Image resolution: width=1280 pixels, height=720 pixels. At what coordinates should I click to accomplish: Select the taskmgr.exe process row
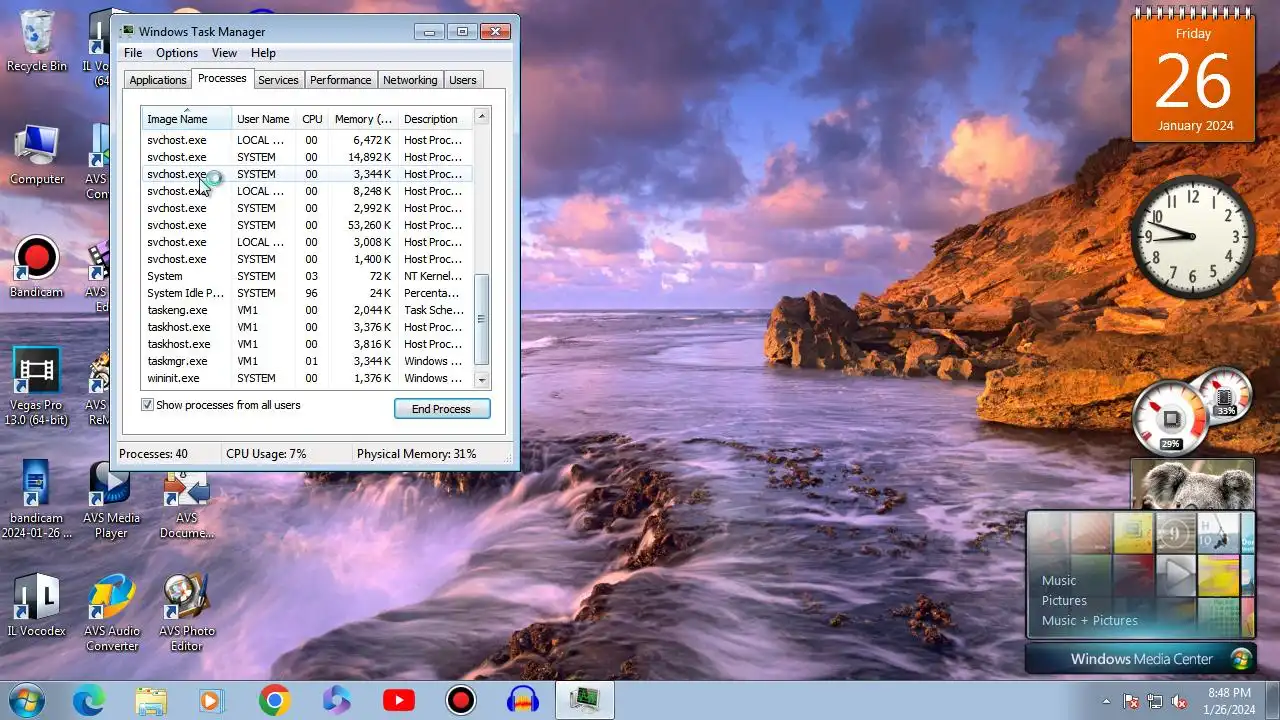(x=307, y=361)
